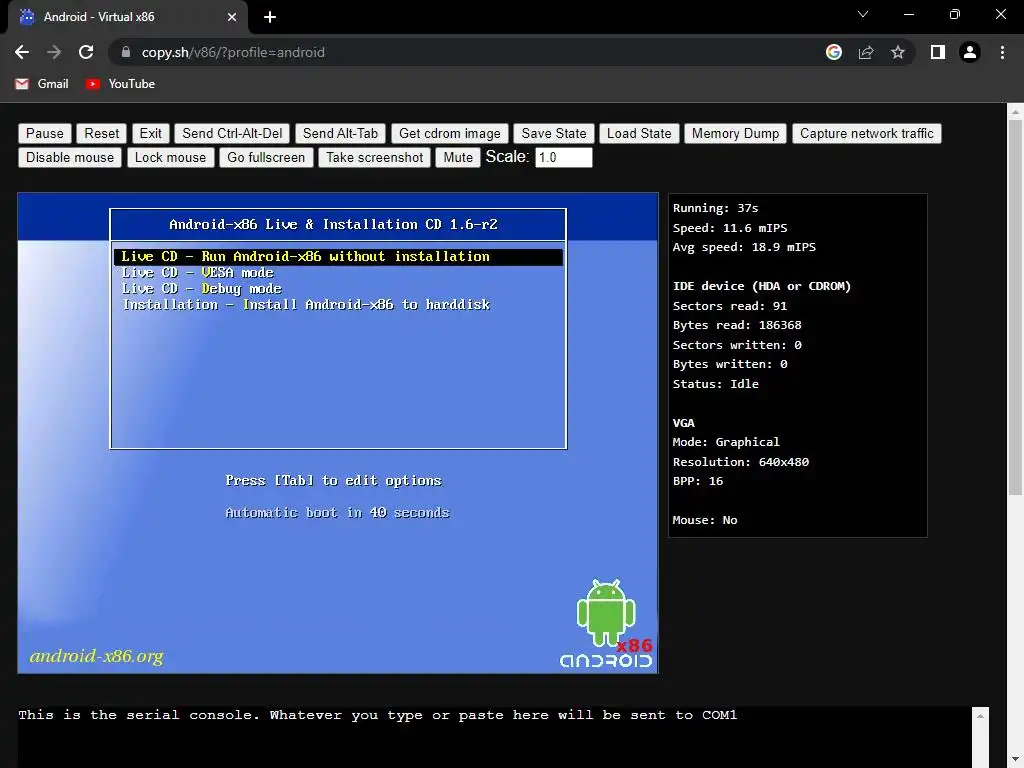
Task: Click the share page icon
Action: coord(866,52)
